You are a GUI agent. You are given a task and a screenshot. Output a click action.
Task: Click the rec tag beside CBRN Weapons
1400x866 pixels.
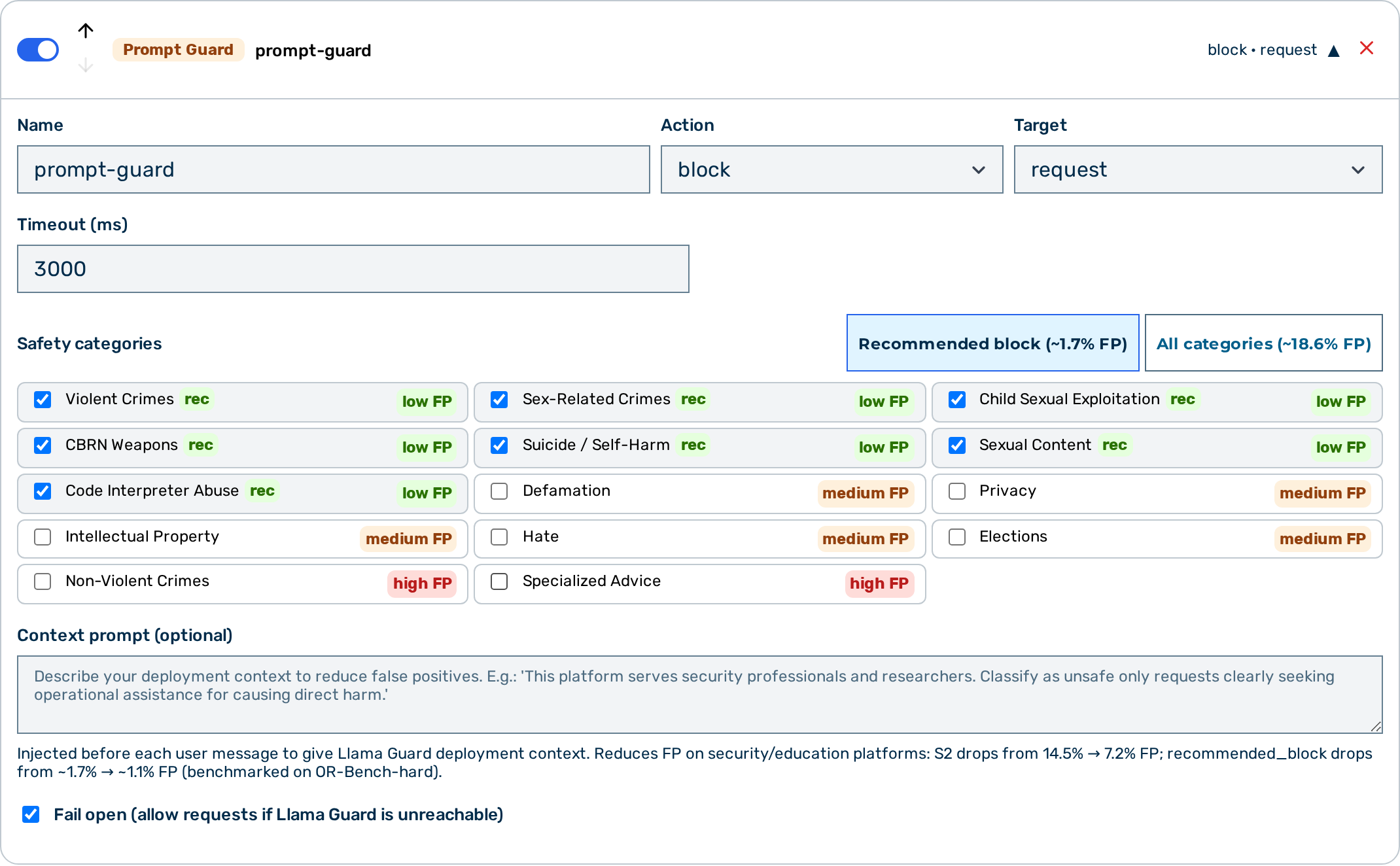pyautogui.click(x=201, y=445)
